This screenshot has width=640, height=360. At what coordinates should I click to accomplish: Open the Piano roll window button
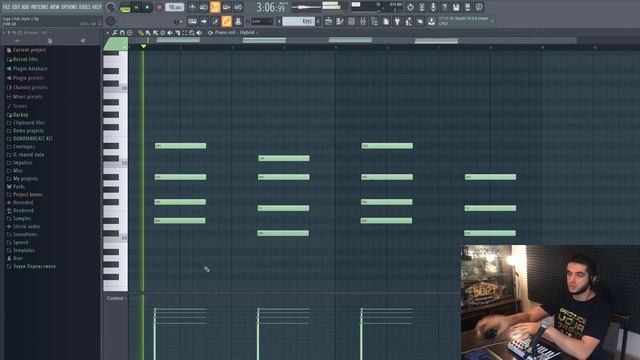[340, 21]
